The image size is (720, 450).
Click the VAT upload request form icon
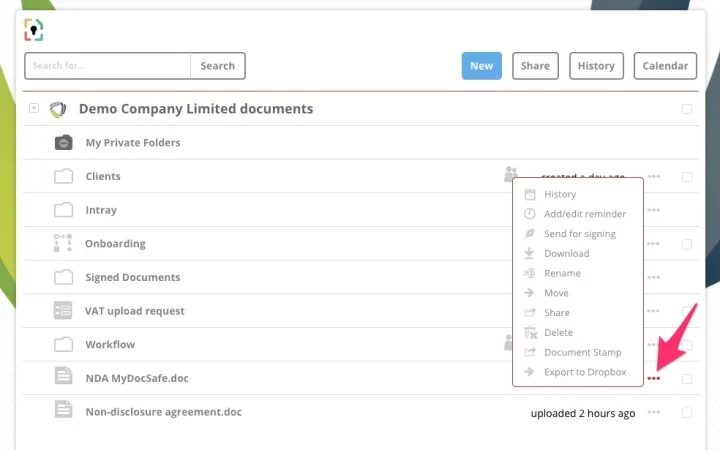click(x=63, y=310)
